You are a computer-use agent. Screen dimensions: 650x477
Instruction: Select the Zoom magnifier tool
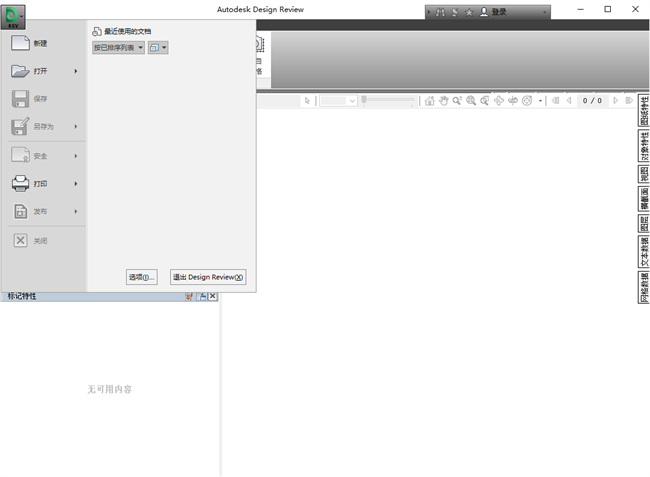point(457,101)
